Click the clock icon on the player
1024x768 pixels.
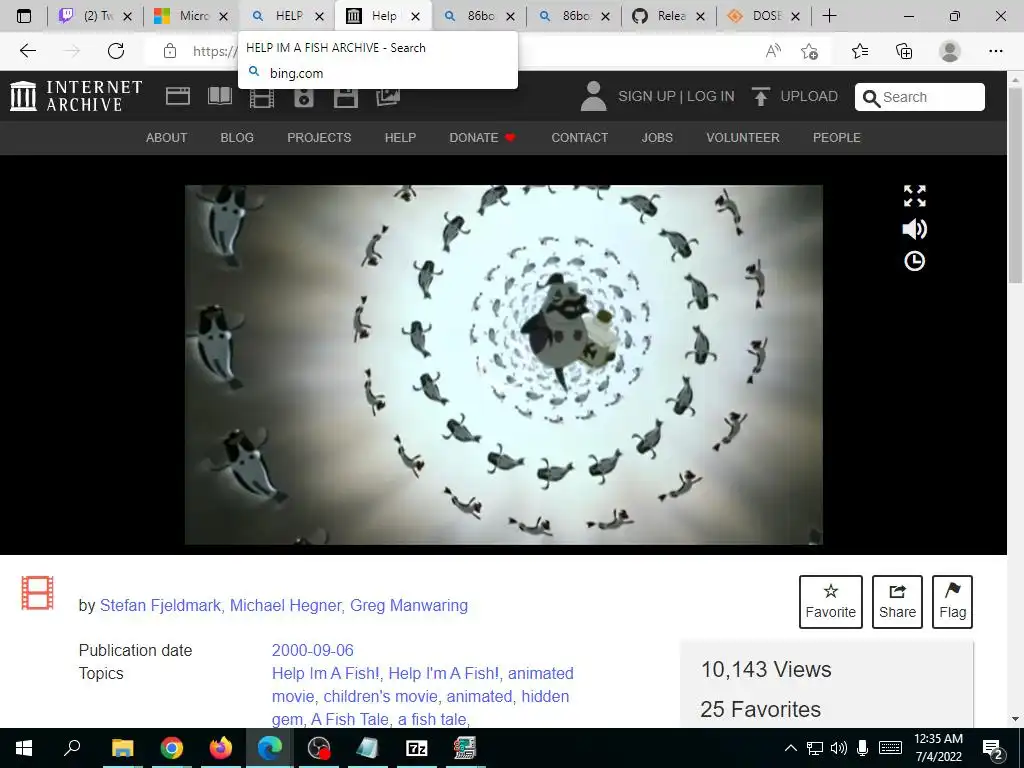[x=914, y=261]
